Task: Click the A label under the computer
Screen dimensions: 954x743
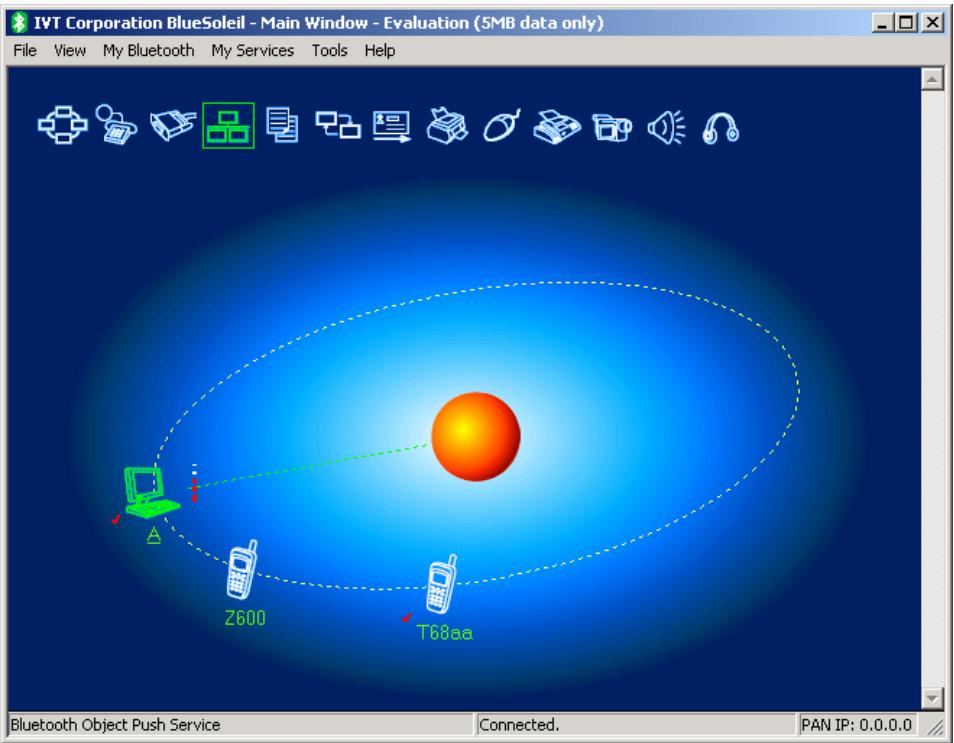Action: point(154,535)
